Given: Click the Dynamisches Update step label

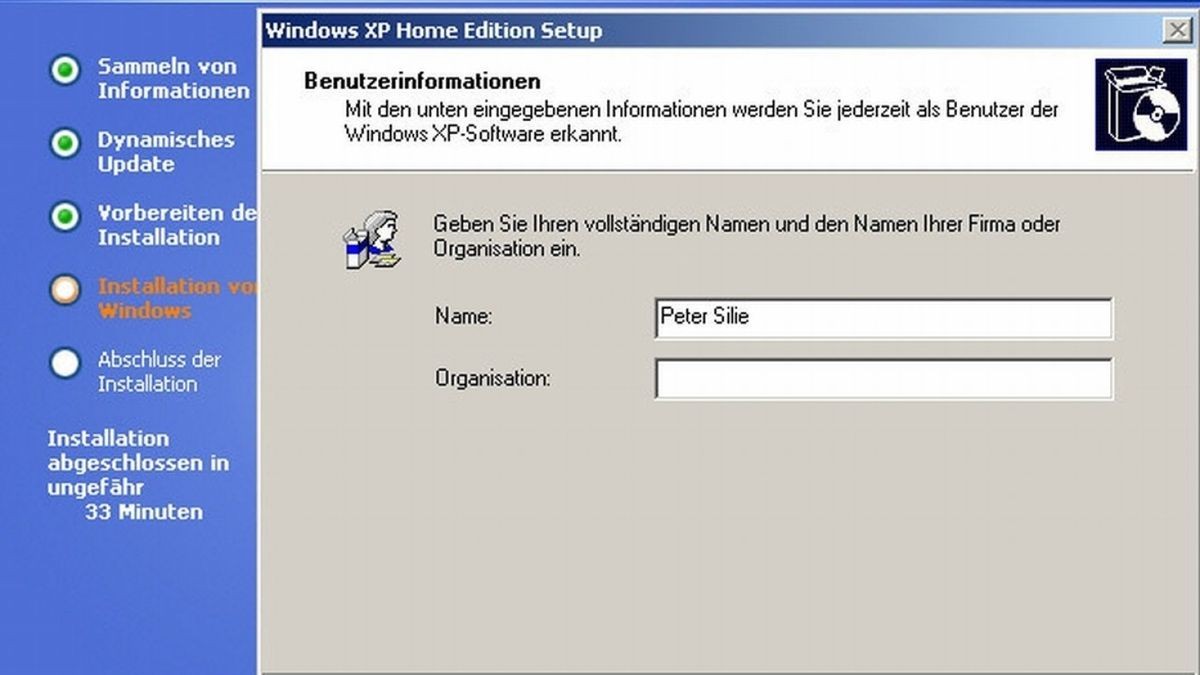Looking at the screenshot, I should [x=165, y=152].
